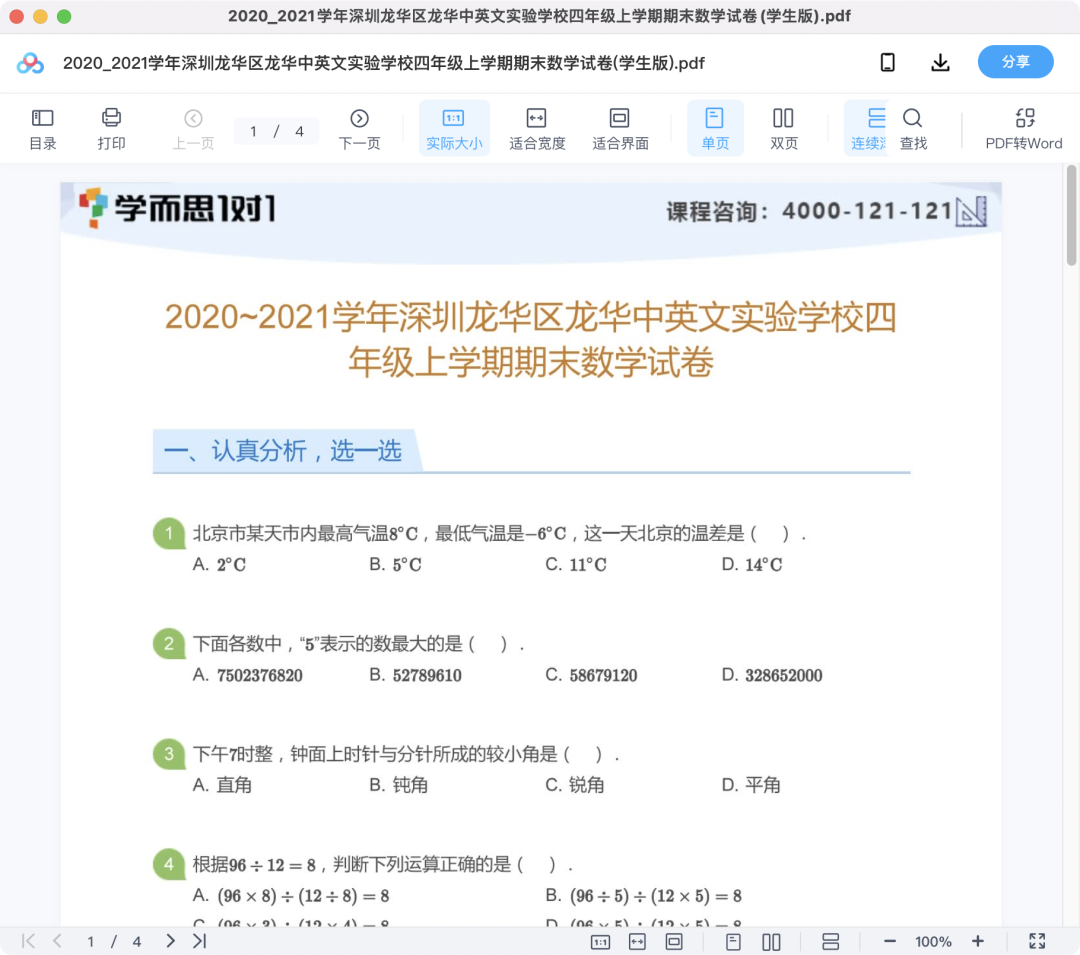Click the section heading 一、认真分析，选一选
This screenshot has height=955, width=1080.
pos(283,451)
